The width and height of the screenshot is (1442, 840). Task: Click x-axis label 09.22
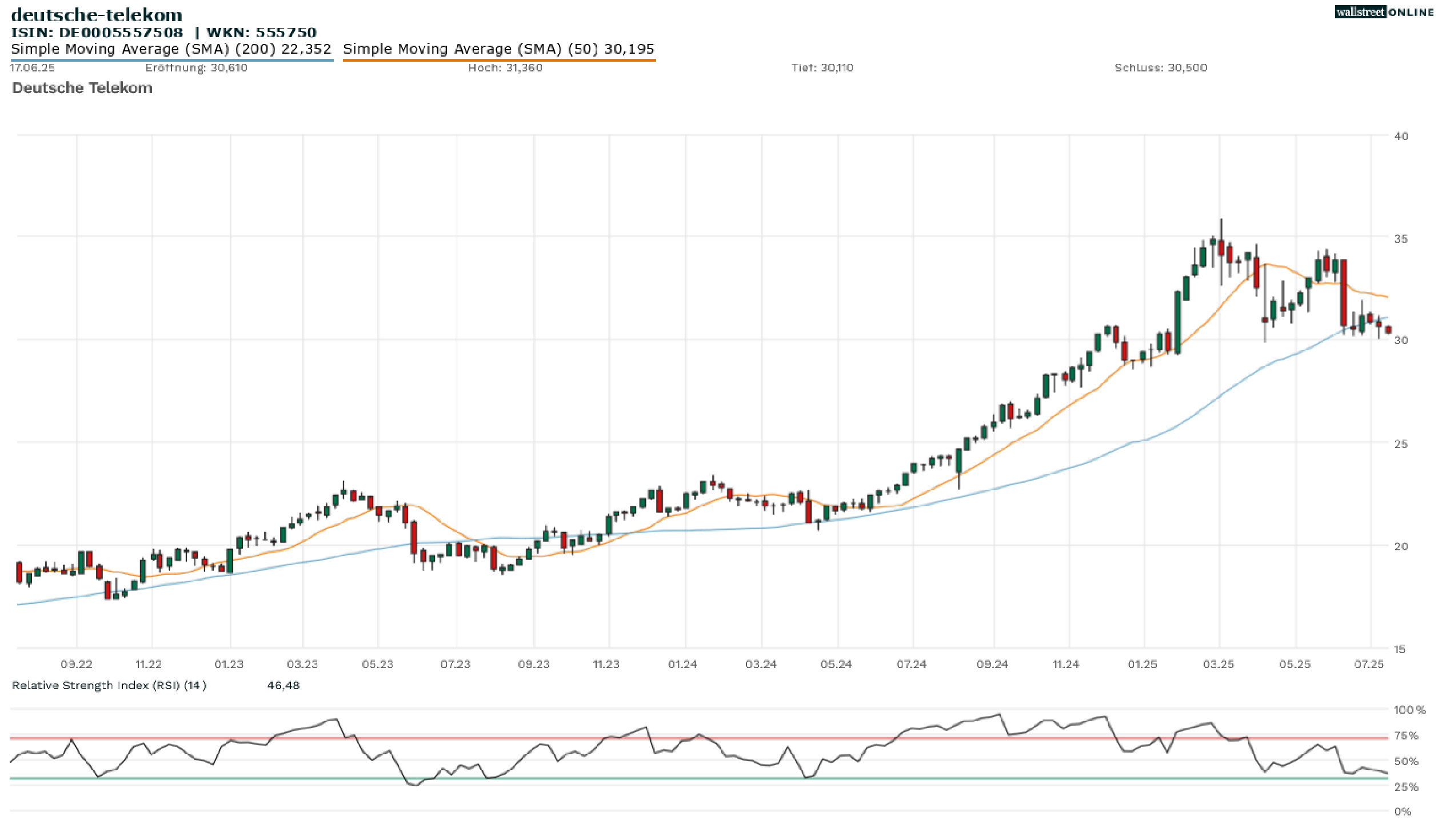[77, 665]
